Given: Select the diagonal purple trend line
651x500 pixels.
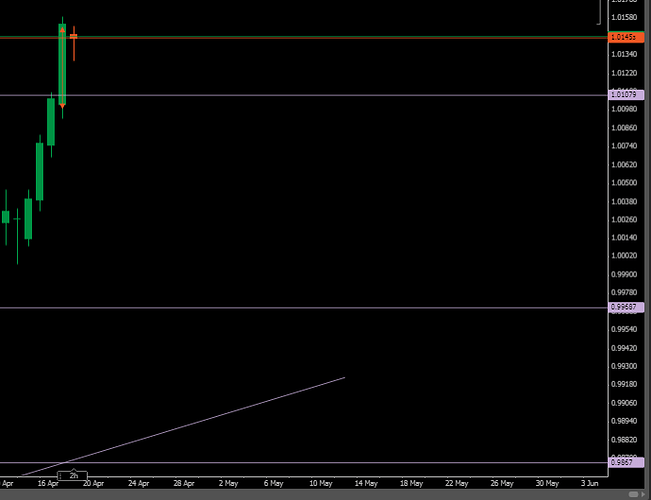Looking at the screenshot, I should point(183,426).
